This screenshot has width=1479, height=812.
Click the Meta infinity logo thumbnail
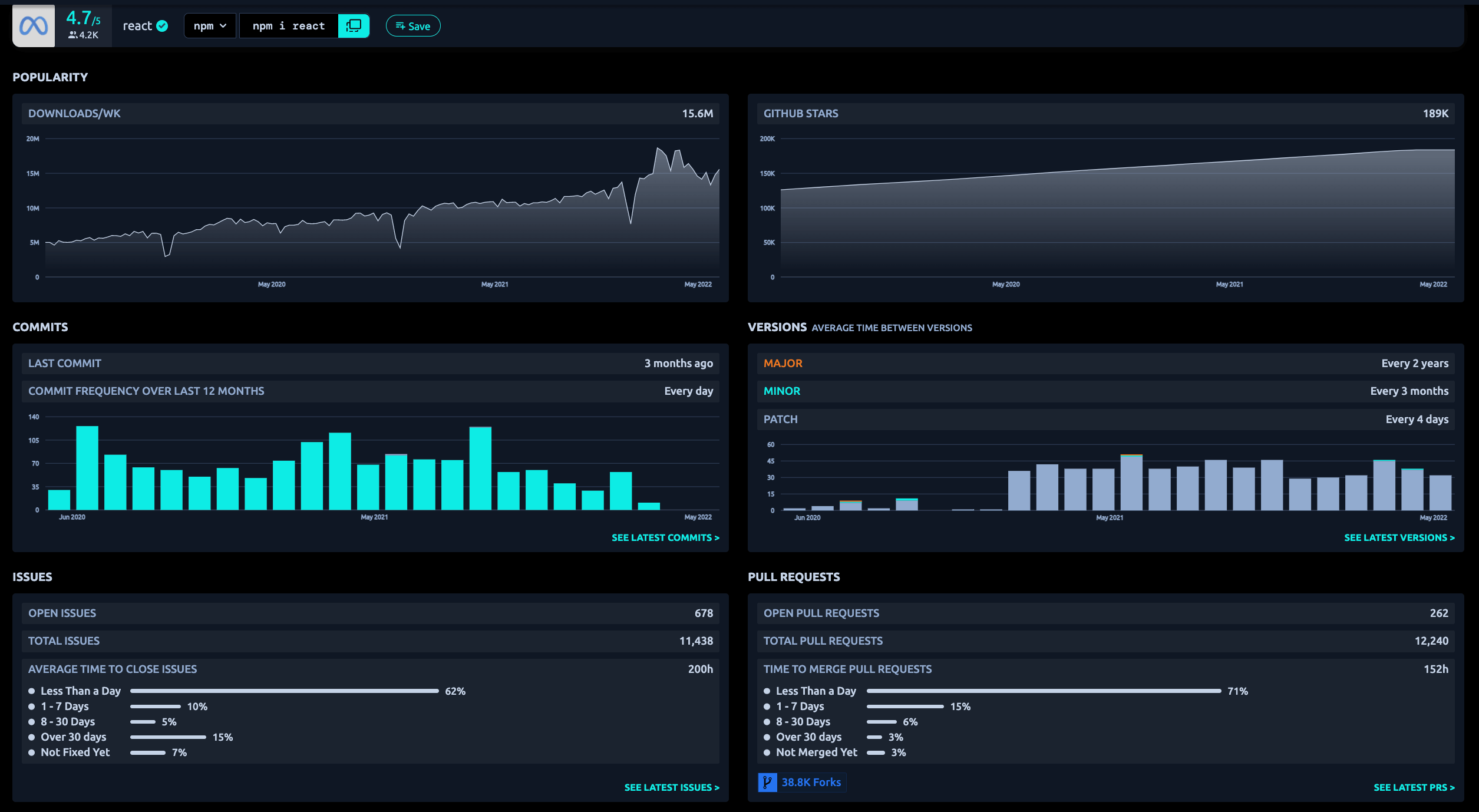click(x=34, y=26)
